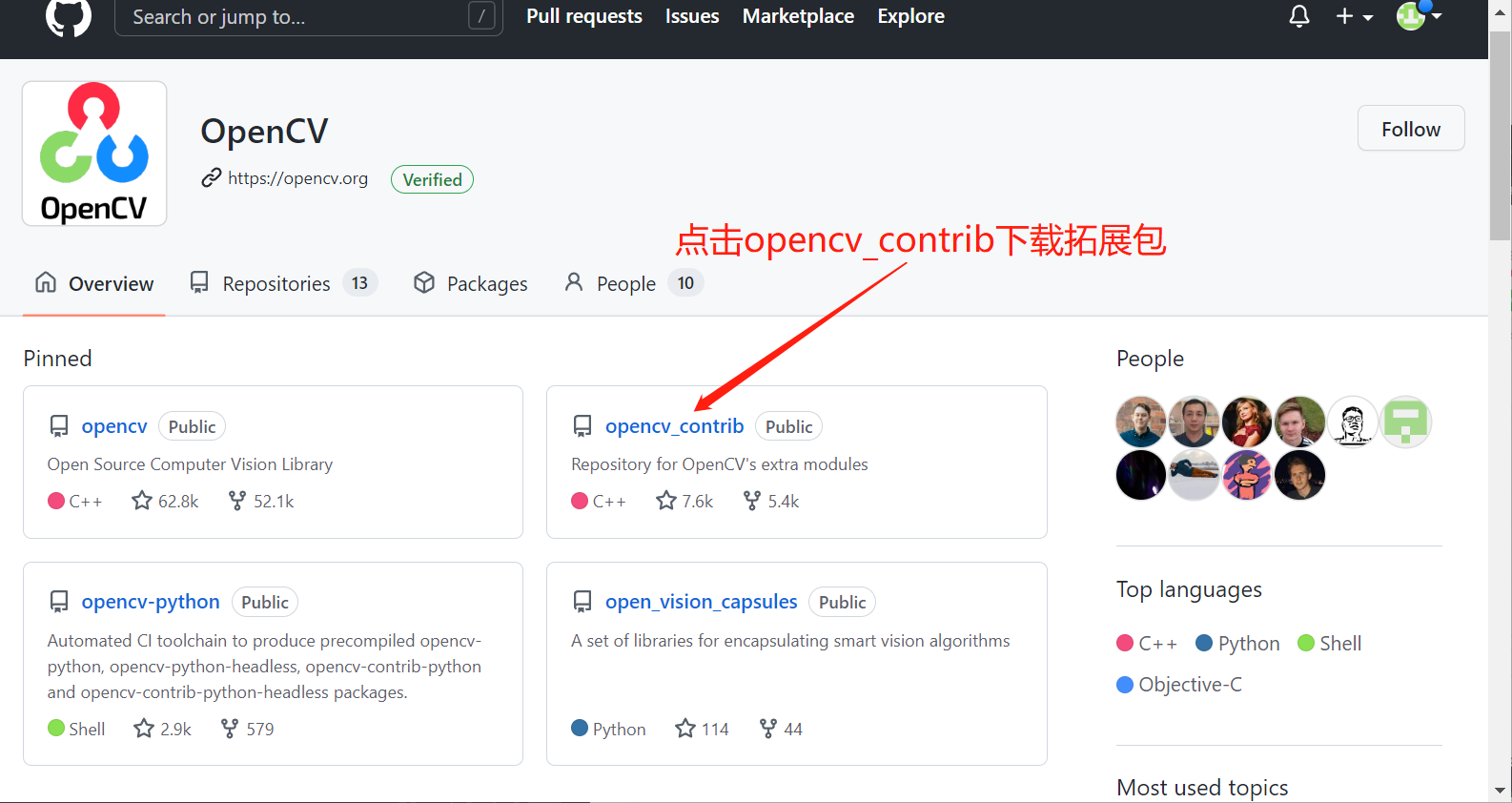Image resolution: width=1512 pixels, height=803 pixels.
Task: Click C++ language dot on opencv card
Action: (x=56, y=501)
